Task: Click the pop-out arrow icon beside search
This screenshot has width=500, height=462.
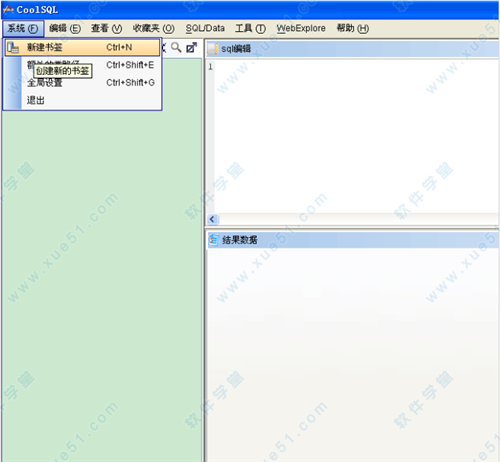Action: [192, 48]
